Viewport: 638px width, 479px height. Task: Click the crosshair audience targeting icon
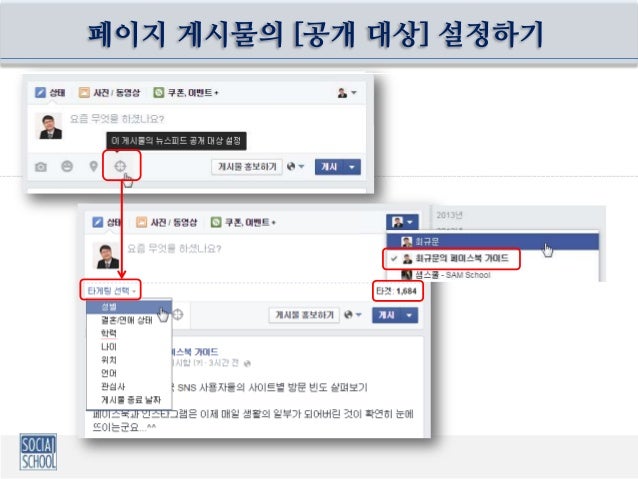click(x=120, y=166)
